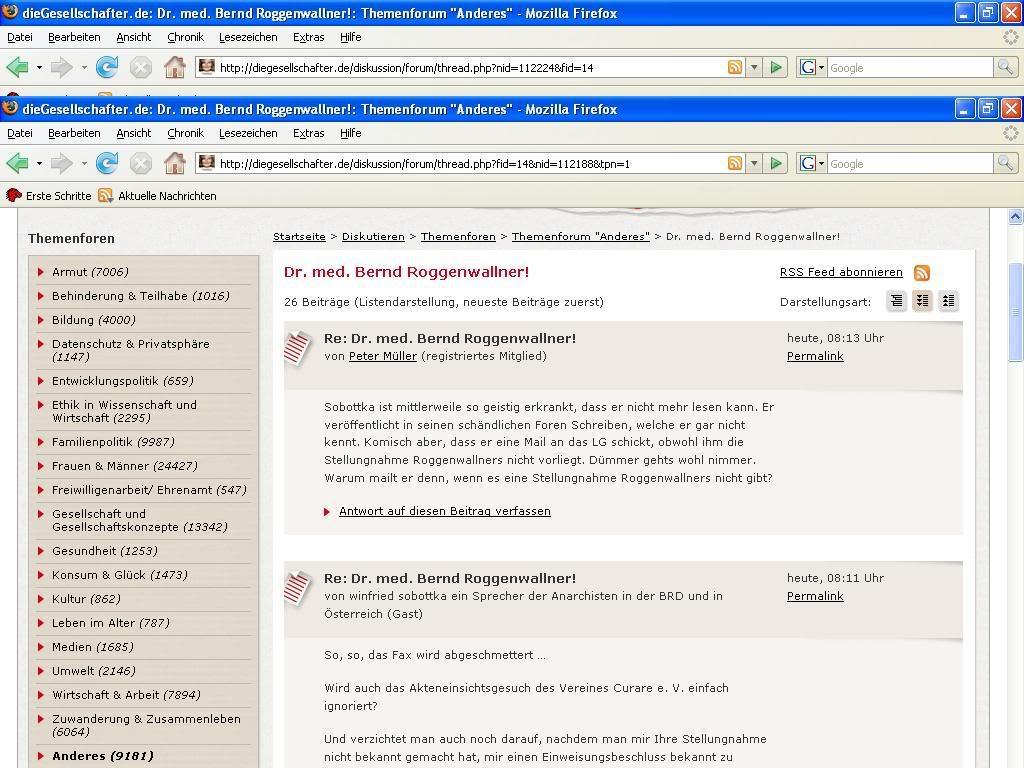Select list view with newest posts first
Image resolution: width=1024 pixels, height=768 pixels.
tap(922, 301)
